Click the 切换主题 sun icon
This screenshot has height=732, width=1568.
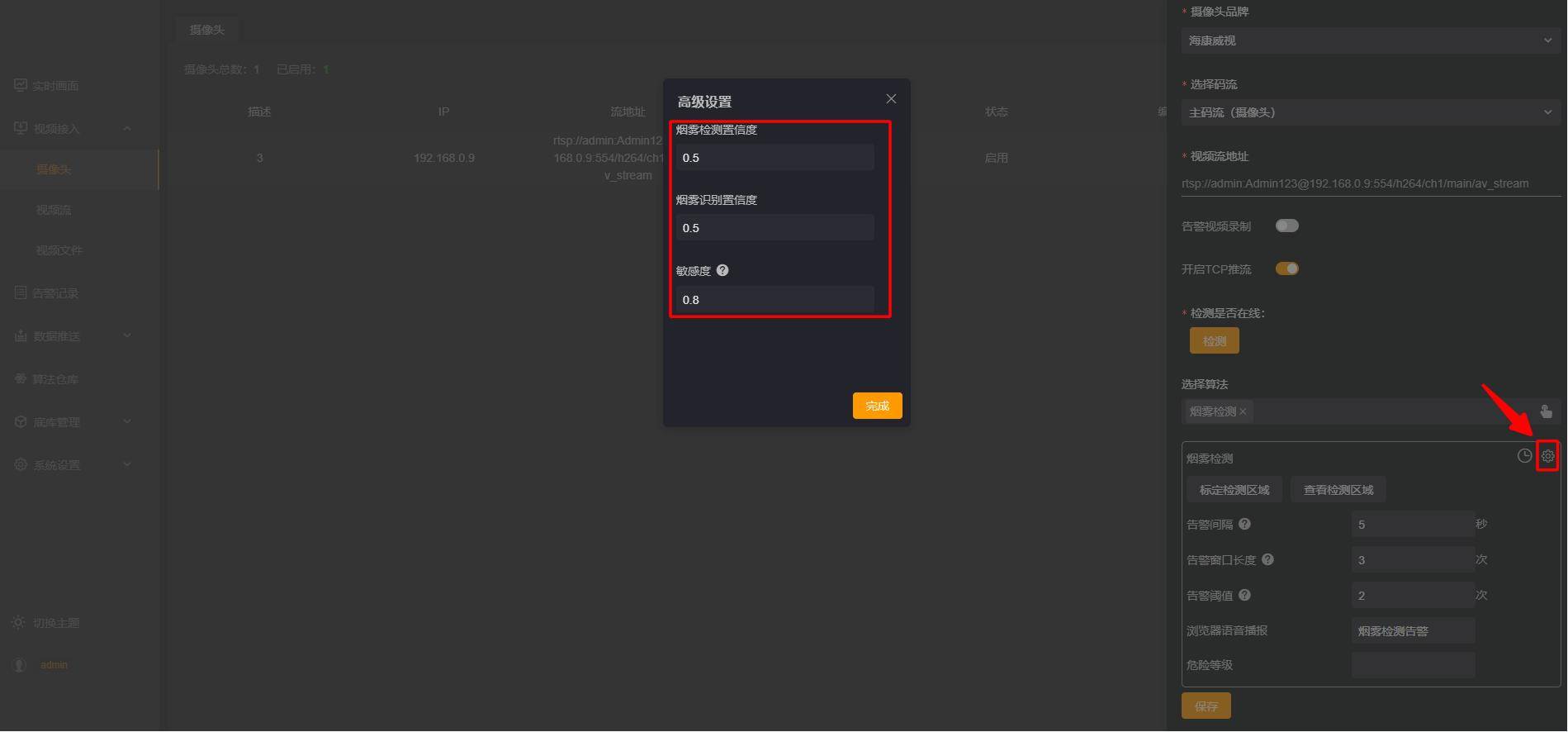(18, 622)
